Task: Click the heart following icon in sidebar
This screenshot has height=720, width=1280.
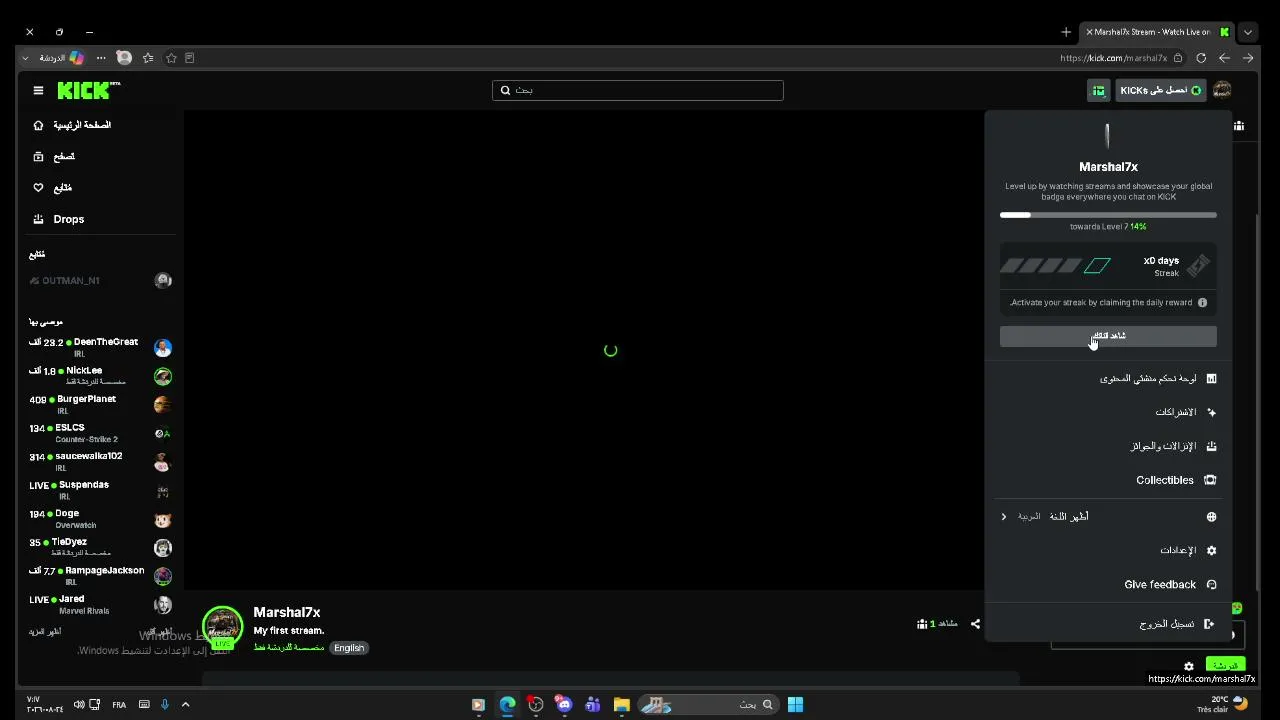Action: tap(38, 187)
